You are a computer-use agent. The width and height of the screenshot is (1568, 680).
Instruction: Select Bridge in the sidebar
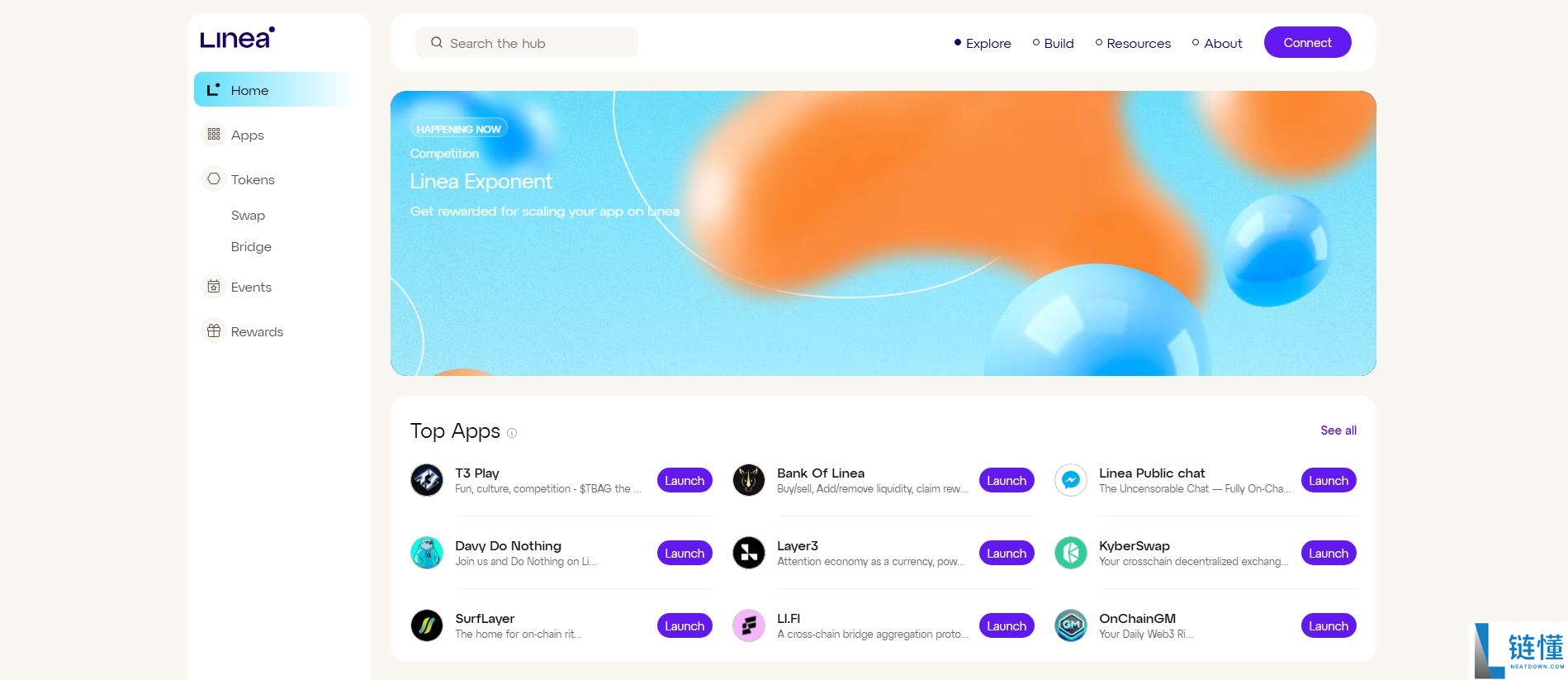(251, 246)
